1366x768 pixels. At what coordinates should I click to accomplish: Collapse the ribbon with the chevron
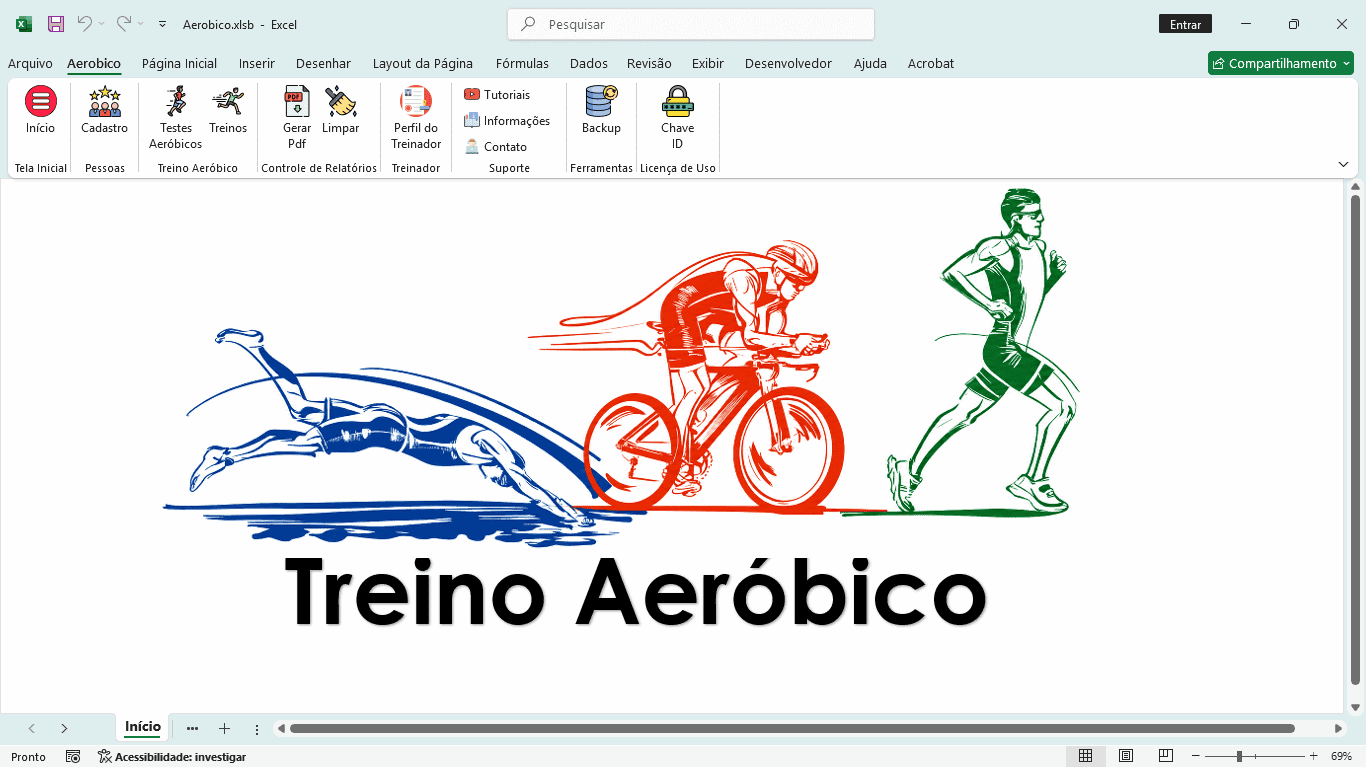tap(1343, 164)
